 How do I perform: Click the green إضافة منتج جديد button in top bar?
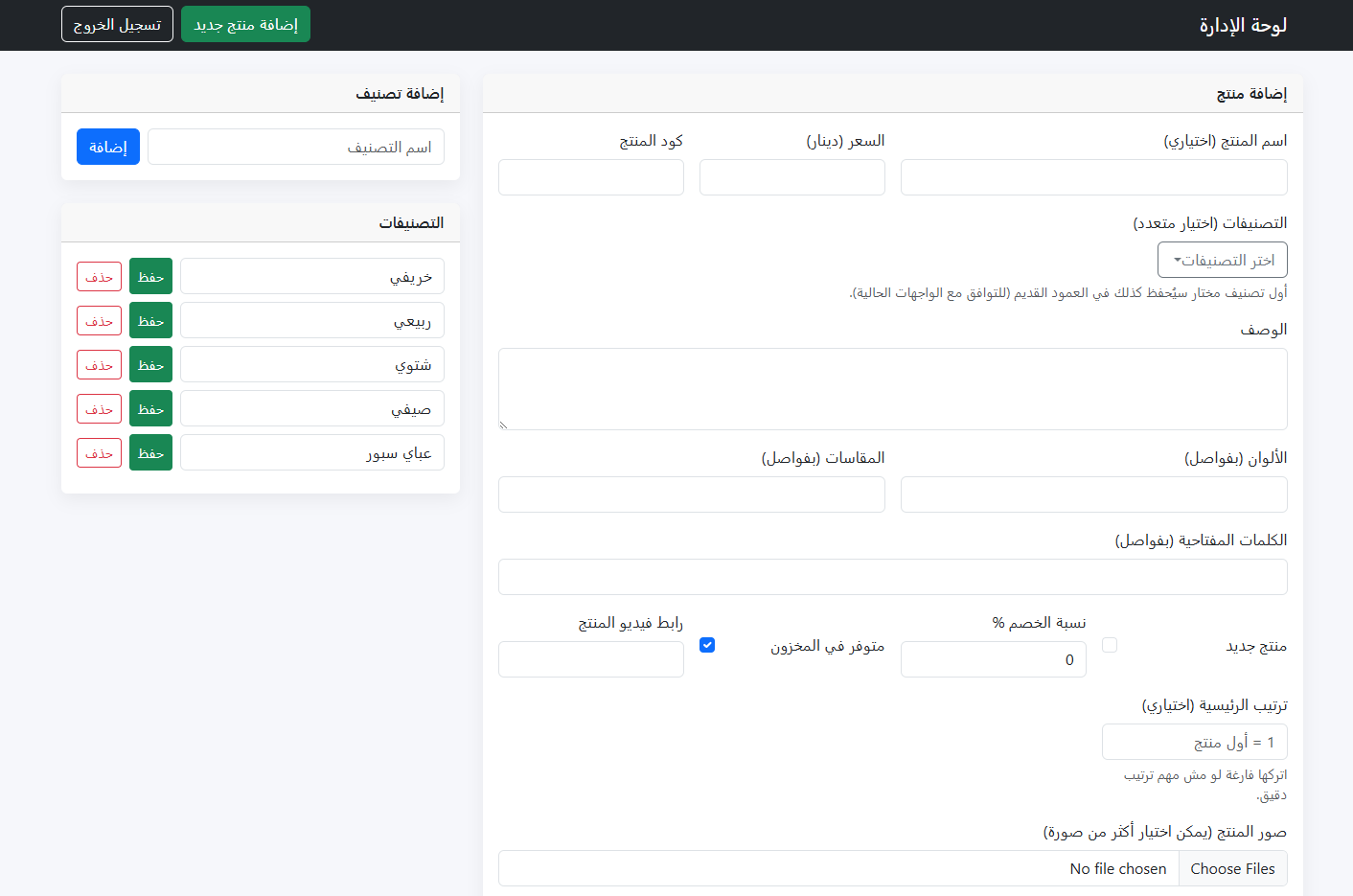pos(245,24)
